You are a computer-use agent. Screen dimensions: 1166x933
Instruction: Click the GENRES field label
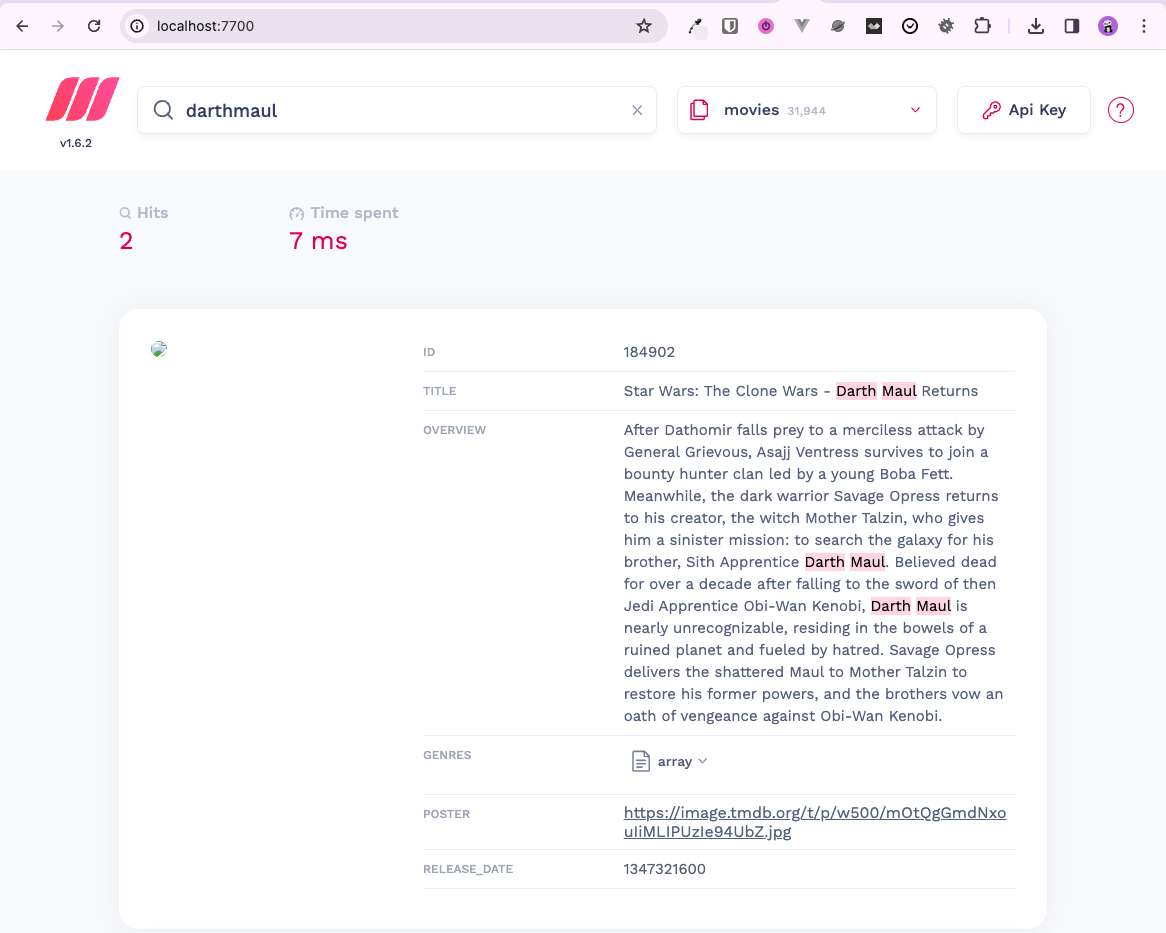(447, 755)
